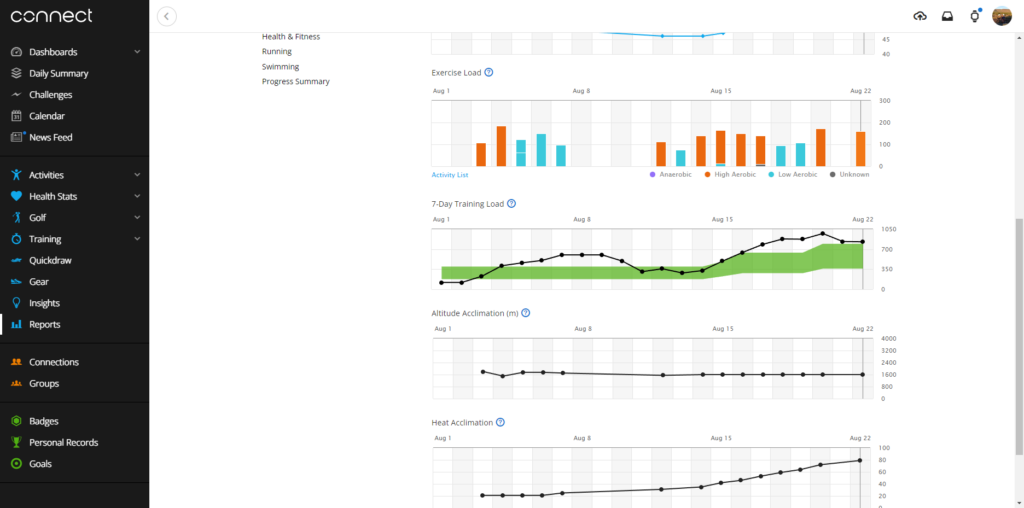Open the upload cloud icon
Image resolution: width=1024 pixels, height=508 pixels.
920,16
